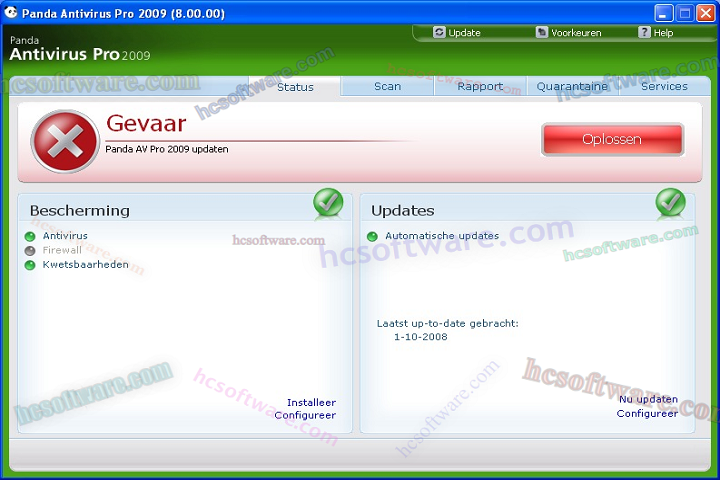Click the Nu updaten link
Screen dimensions: 720x480
(648, 399)
